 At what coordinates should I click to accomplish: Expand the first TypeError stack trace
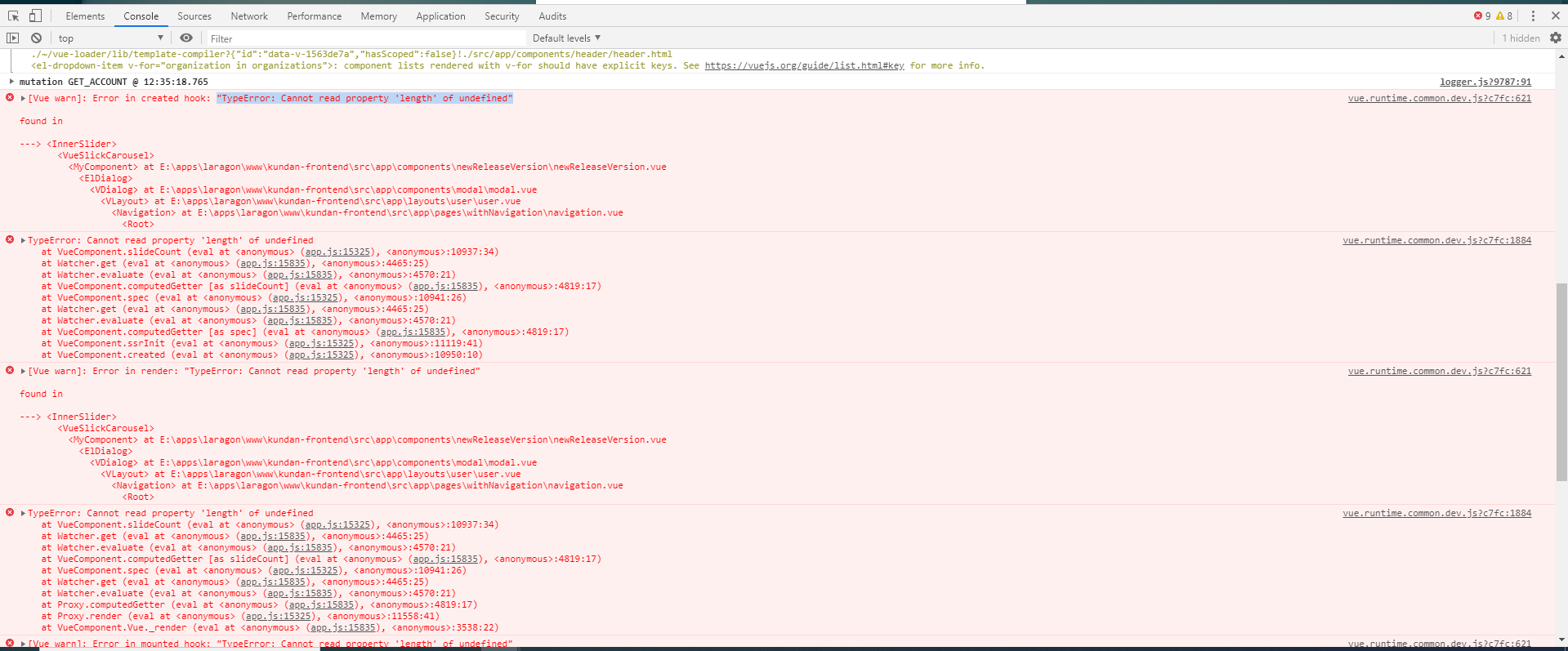click(x=23, y=240)
